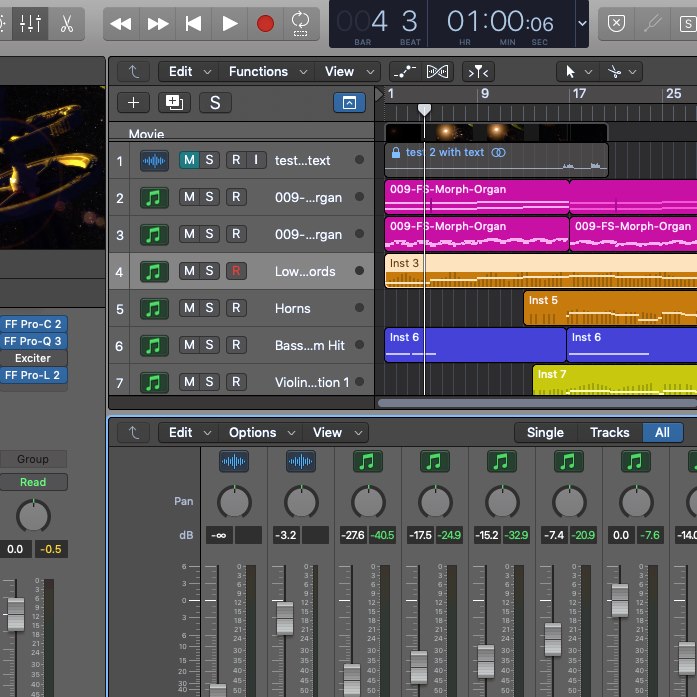
Task: Click the Duplicate Track icon
Action: coord(174,102)
